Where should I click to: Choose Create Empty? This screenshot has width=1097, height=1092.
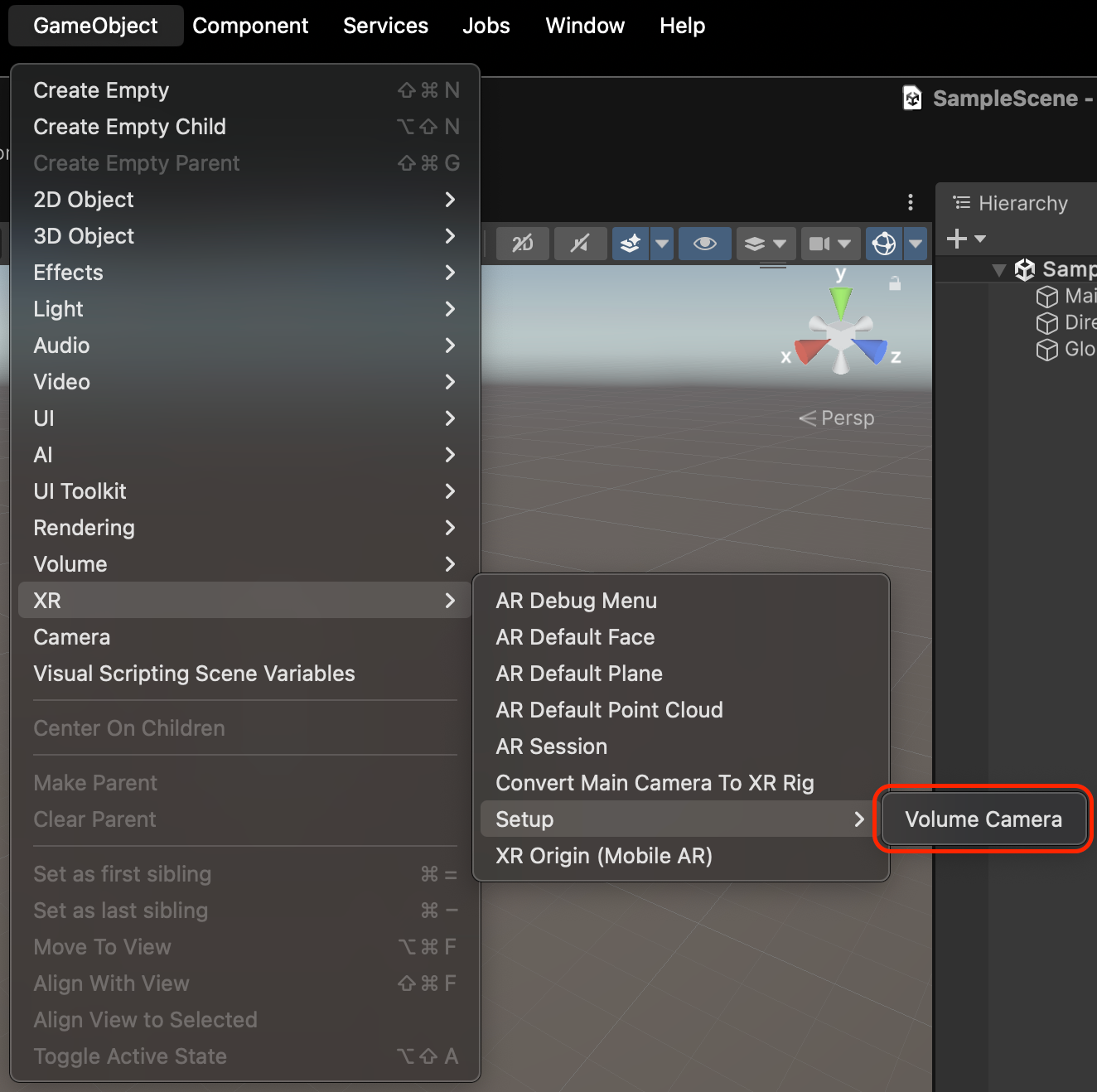click(x=245, y=90)
